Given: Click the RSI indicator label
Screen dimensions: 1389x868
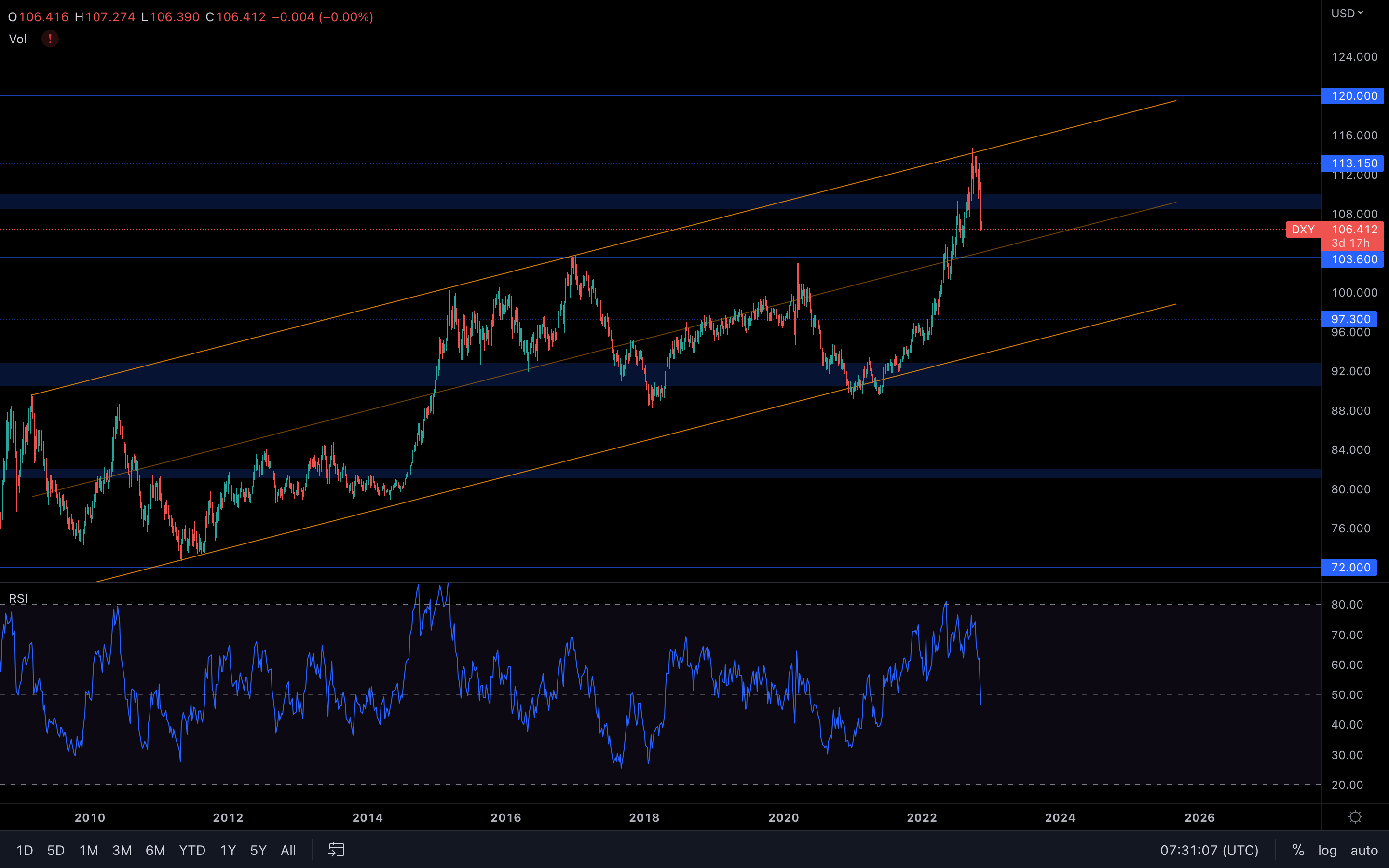Looking at the screenshot, I should (x=18, y=599).
